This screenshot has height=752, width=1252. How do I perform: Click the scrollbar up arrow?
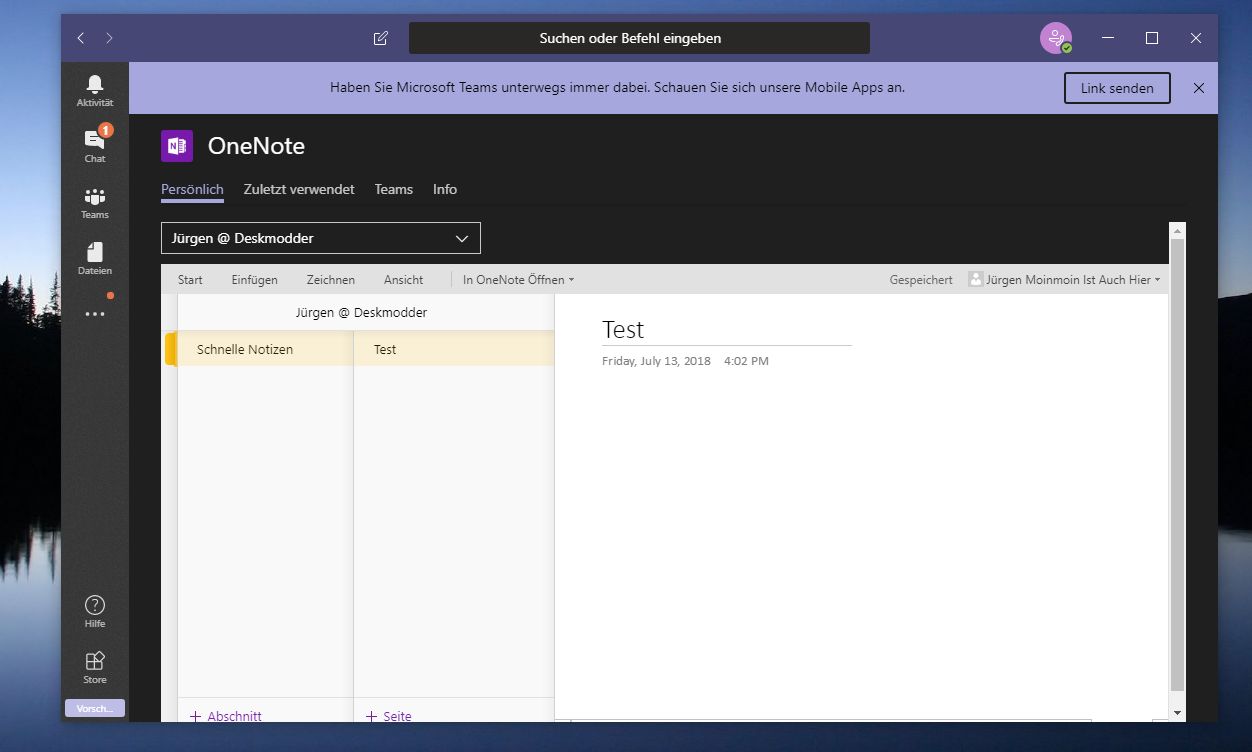(1177, 230)
